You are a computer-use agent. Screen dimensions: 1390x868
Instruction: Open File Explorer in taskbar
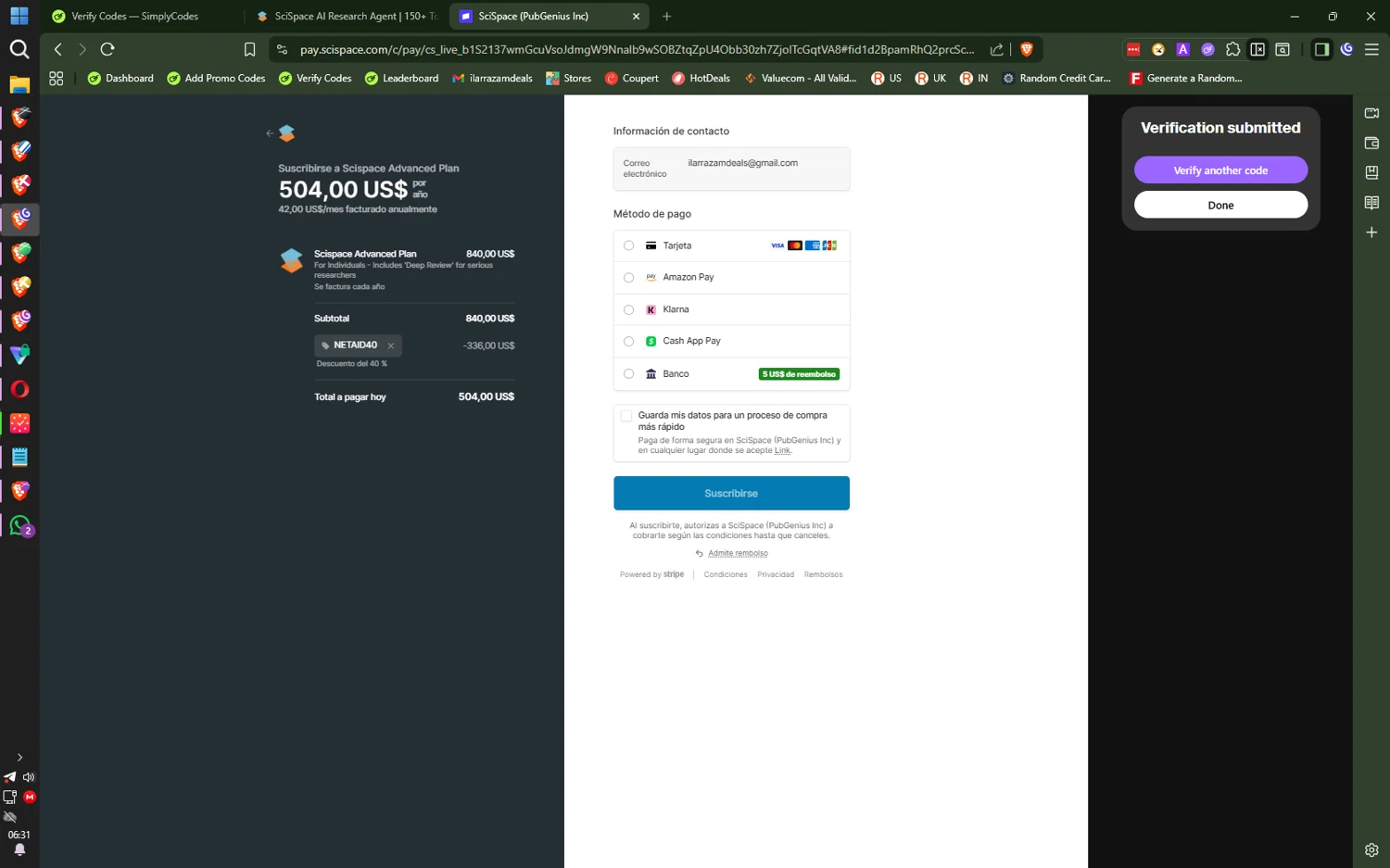(19, 84)
